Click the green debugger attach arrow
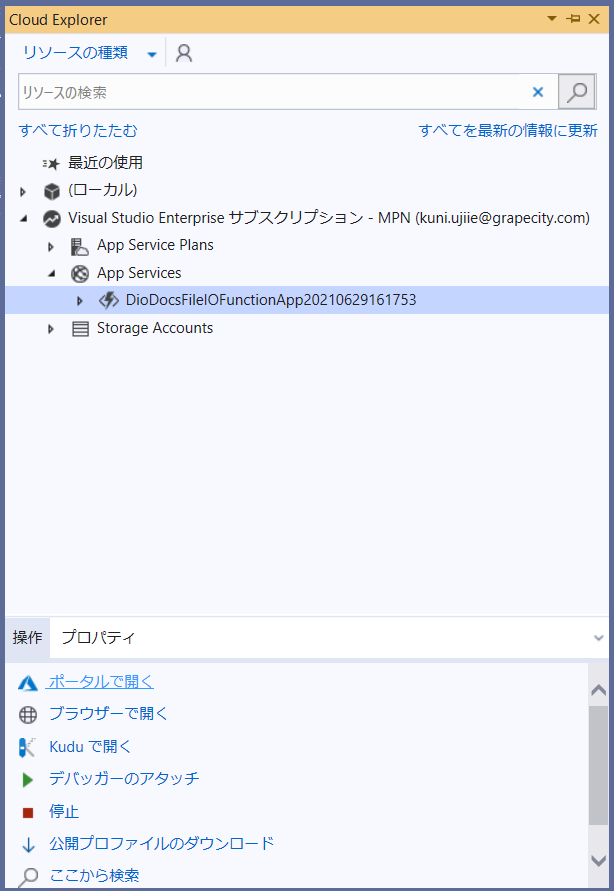614x891 pixels. click(27, 780)
